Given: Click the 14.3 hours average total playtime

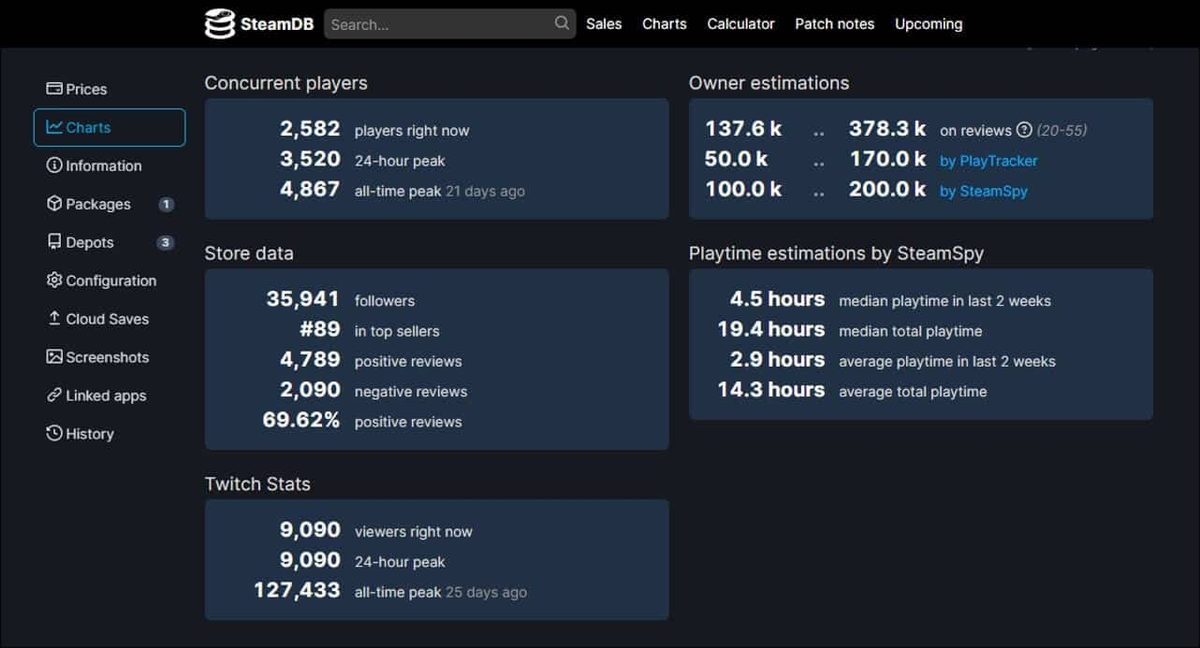Looking at the screenshot, I should [771, 390].
